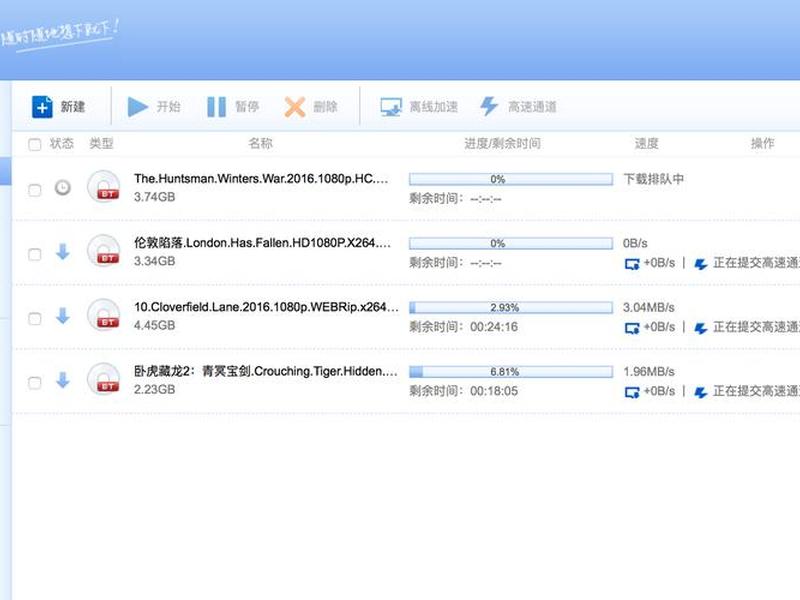Click the 0B/s speed for London.Has.Fallen
The image size is (800, 600).
(x=635, y=243)
